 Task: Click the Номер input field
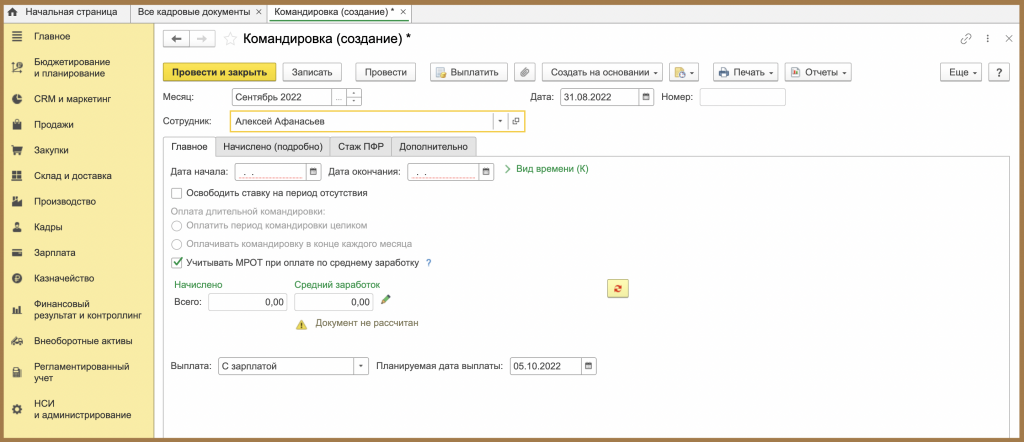coord(743,97)
